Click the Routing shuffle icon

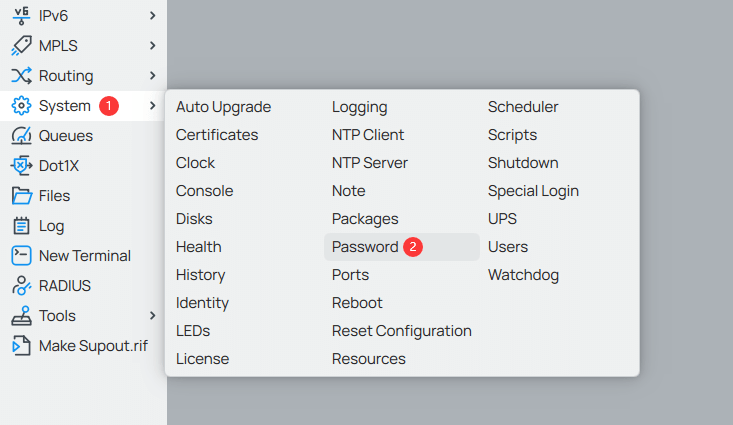tap(21, 76)
